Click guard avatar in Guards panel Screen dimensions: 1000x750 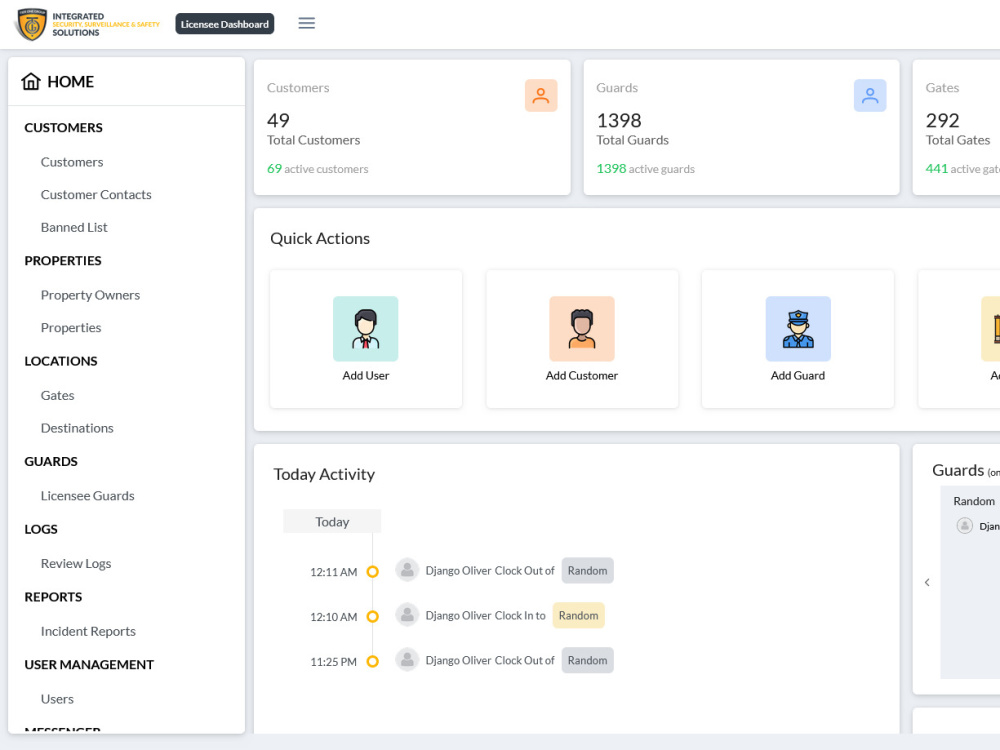[x=964, y=526]
